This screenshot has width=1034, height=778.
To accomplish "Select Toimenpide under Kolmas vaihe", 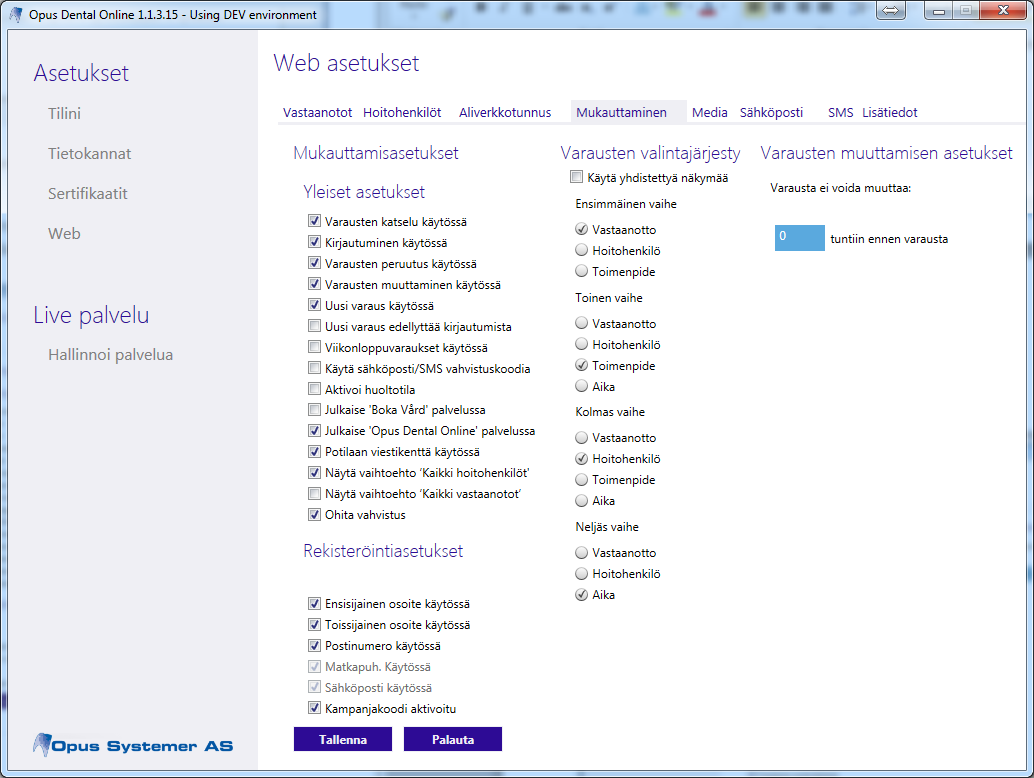I will (x=582, y=479).
